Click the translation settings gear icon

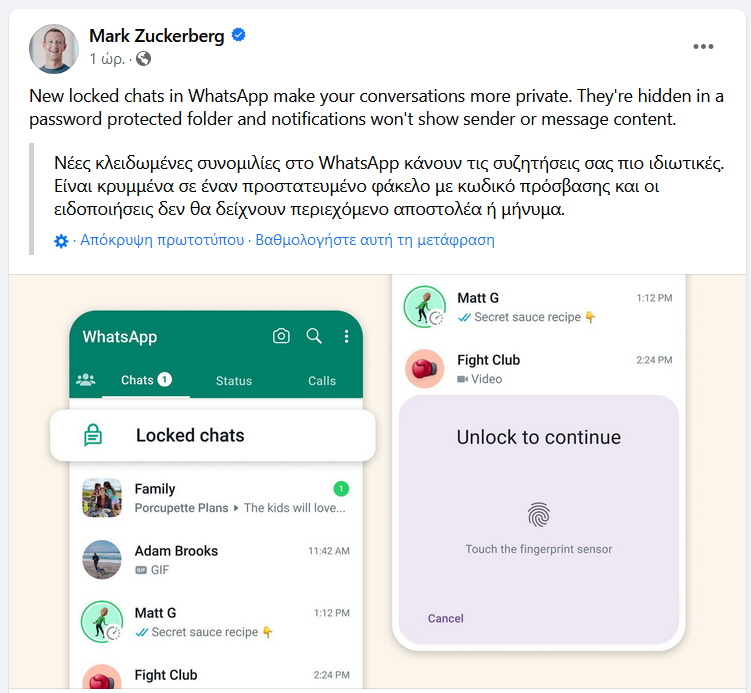click(x=61, y=241)
